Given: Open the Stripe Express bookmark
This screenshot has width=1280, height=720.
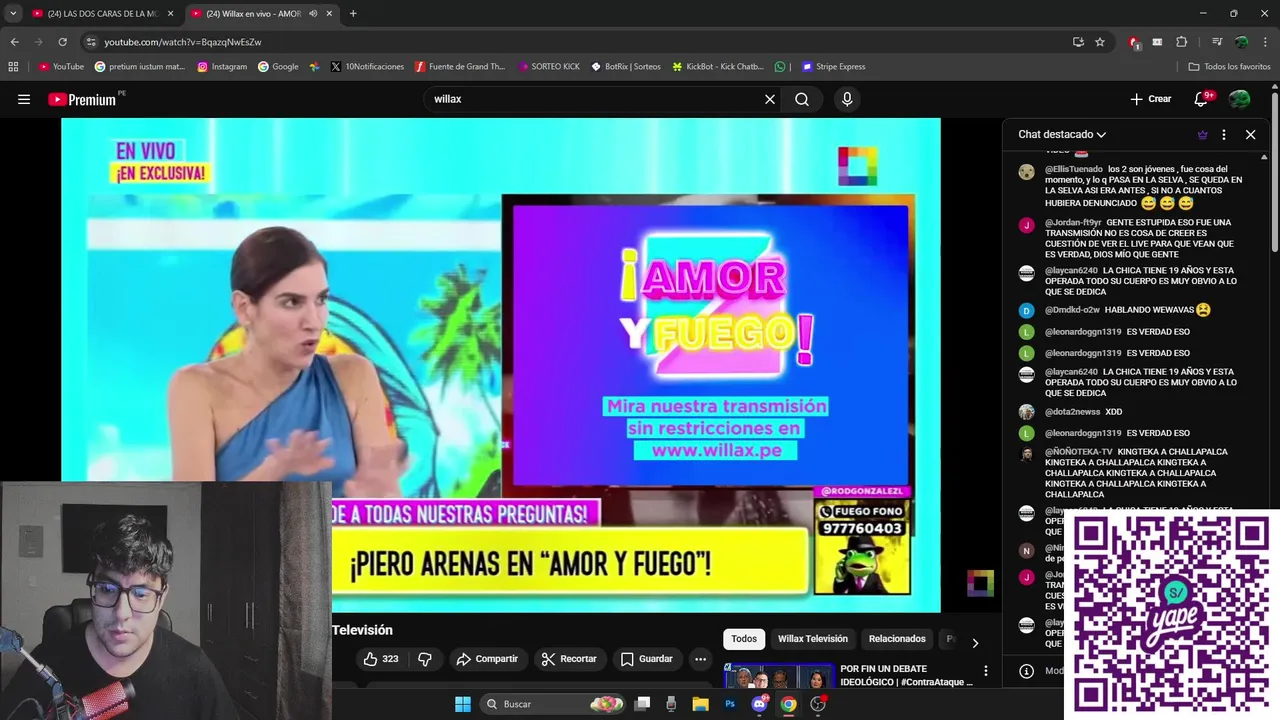Looking at the screenshot, I should tap(832, 67).
